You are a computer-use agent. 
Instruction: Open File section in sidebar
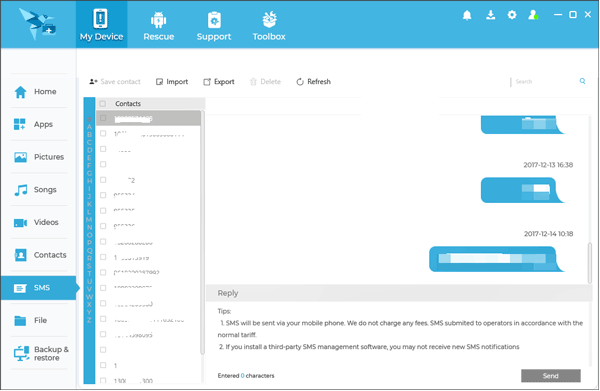(39, 320)
